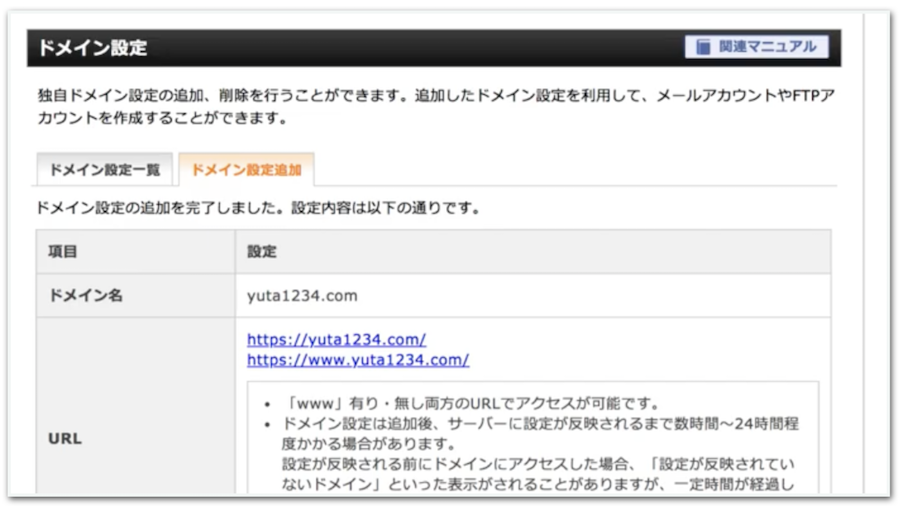Click the 項目 column header
The height and width of the screenshot is (507, 900).
(x=63, y=252)
